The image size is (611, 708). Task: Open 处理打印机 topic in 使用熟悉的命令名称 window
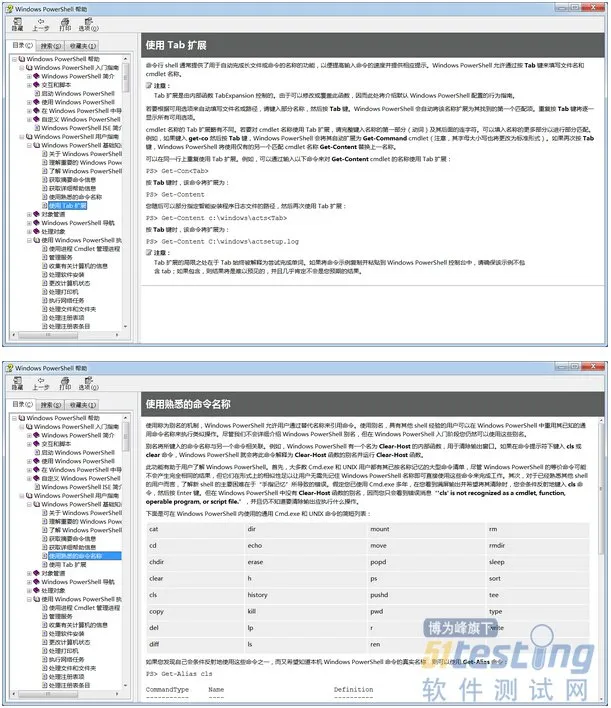pos(64,651)
